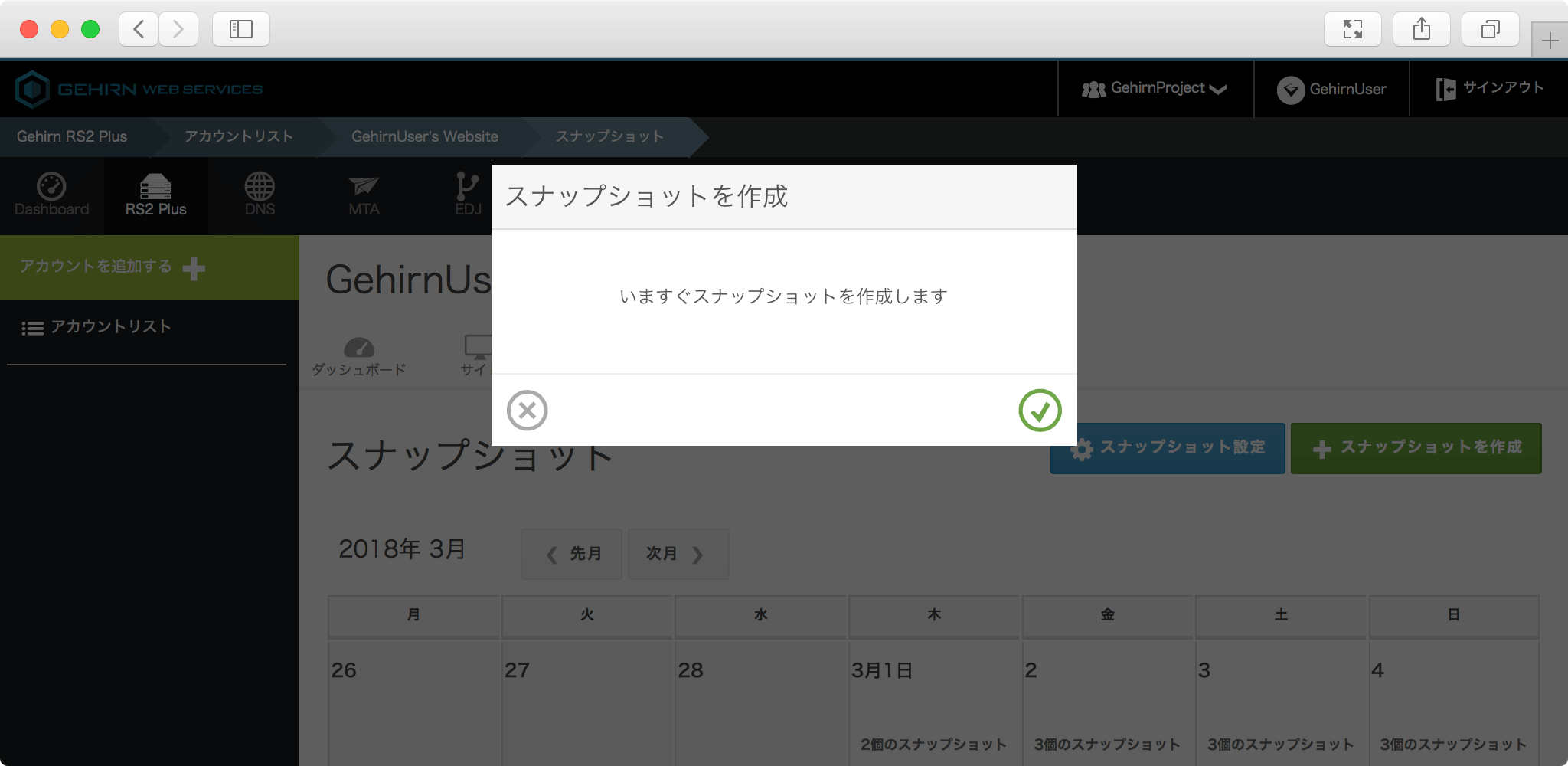Click アカウントを追加する button
The height and width of the screenshot is (766, 1568).
click(112, 267)
